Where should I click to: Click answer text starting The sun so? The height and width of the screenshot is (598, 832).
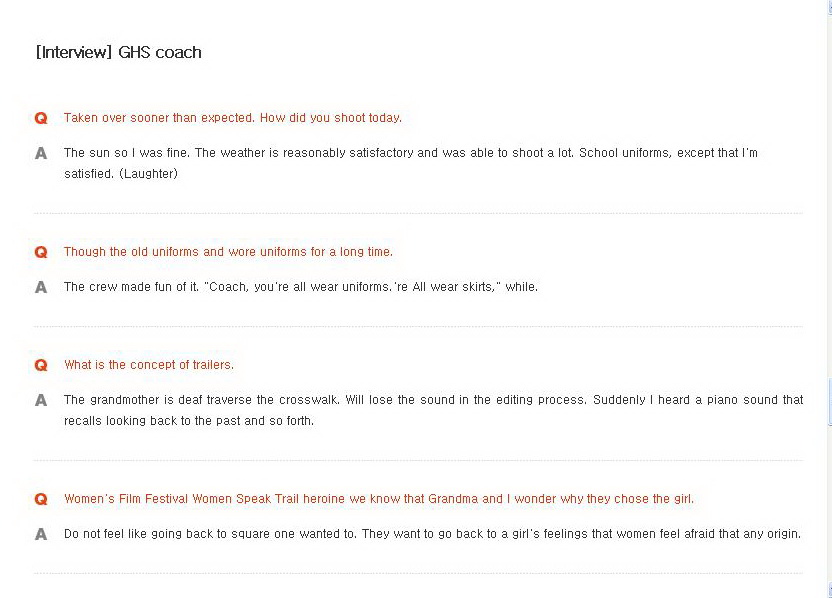tap(411, 163)
